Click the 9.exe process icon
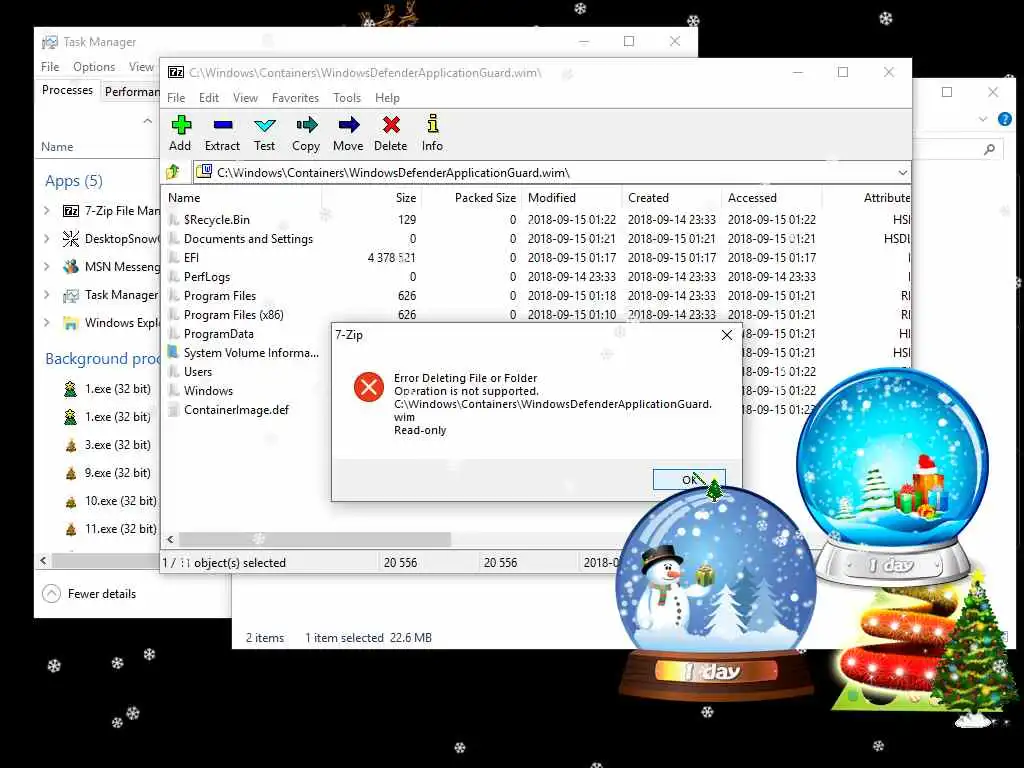1024x768 pixels. coord(71,473)
